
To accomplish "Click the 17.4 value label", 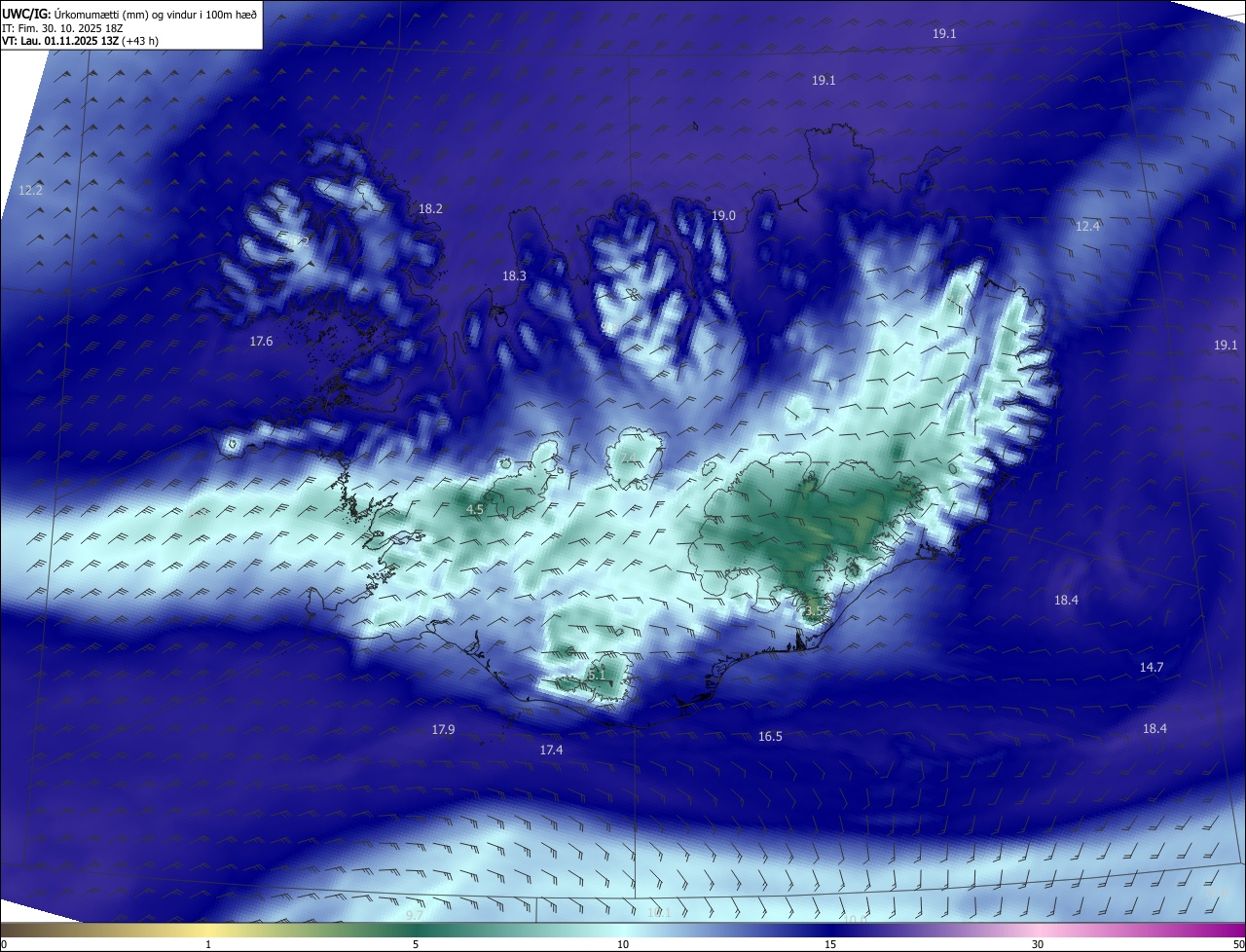I will click(x=551, y=751).
